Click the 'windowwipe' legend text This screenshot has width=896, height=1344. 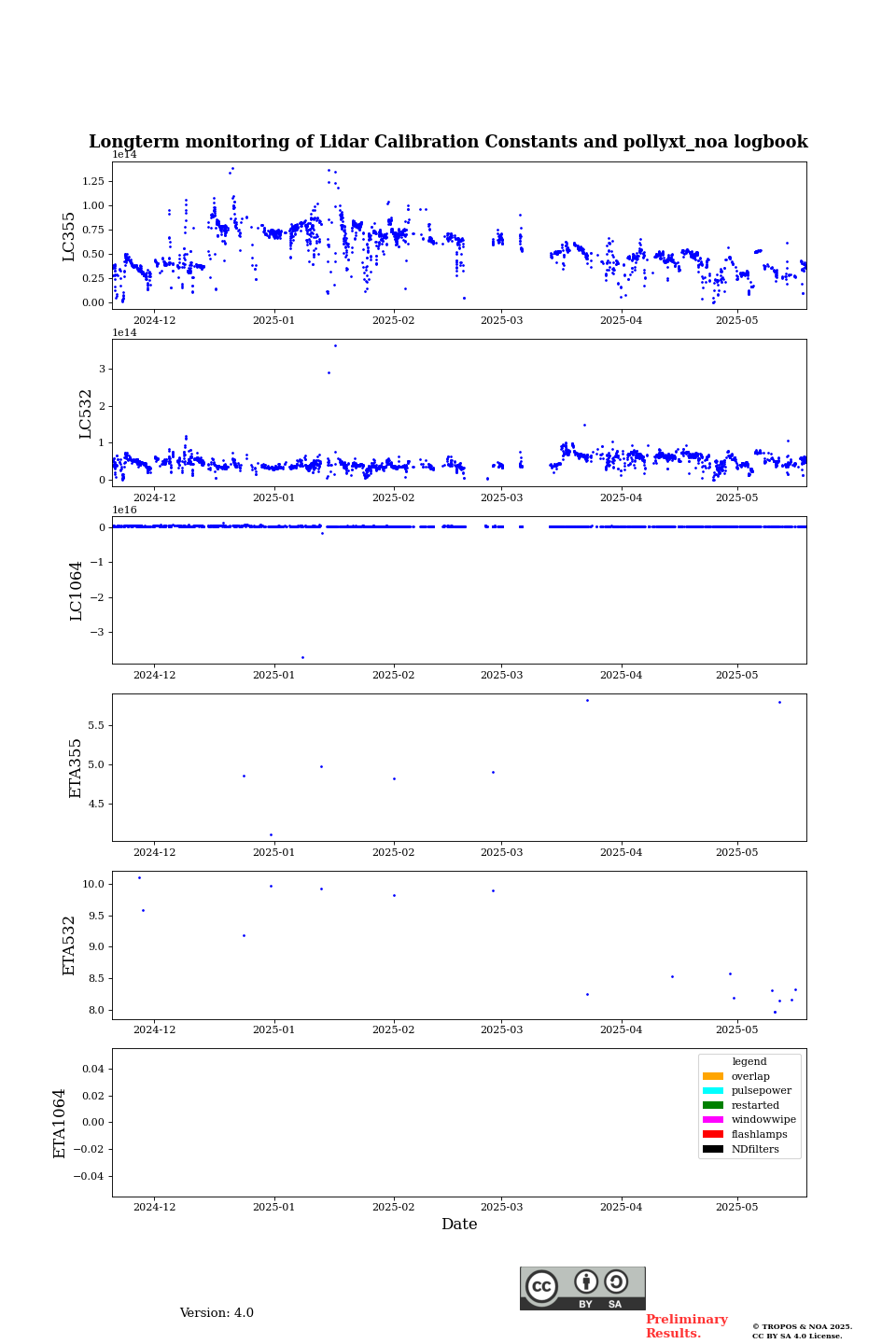[x=763, y=1120]
